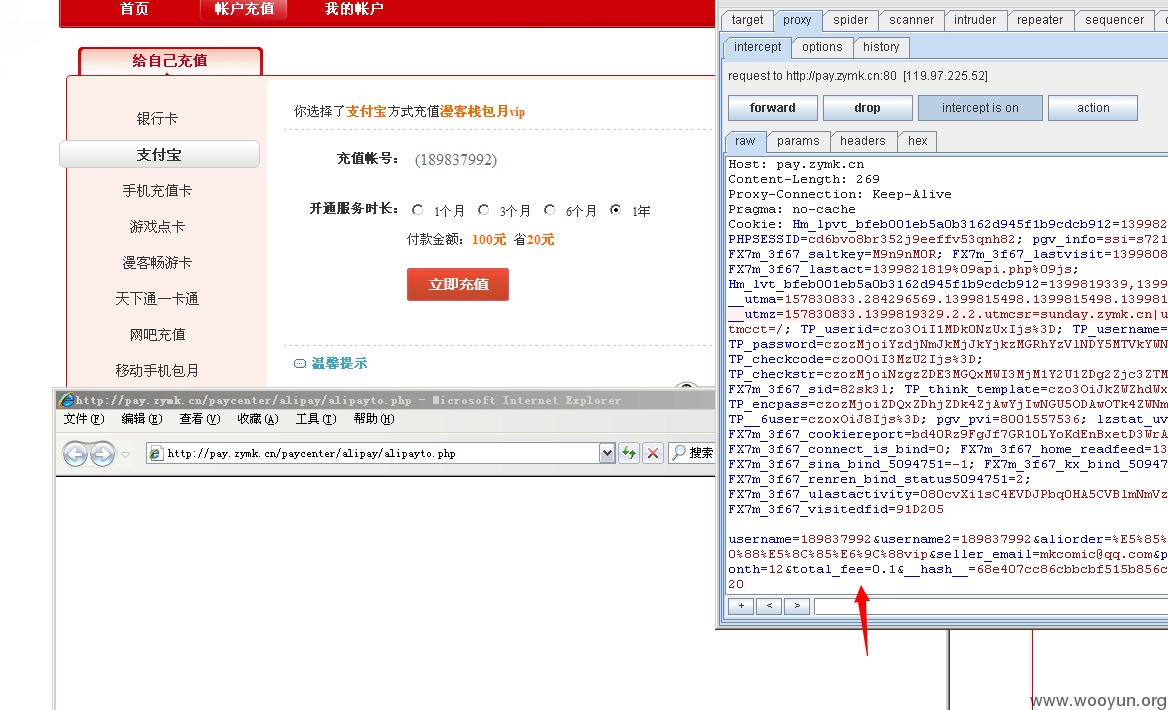Click the IE refresh/go green arrows icon
Screen dimensions: 1168x710
pyautogui.click(x=629, y=452)
